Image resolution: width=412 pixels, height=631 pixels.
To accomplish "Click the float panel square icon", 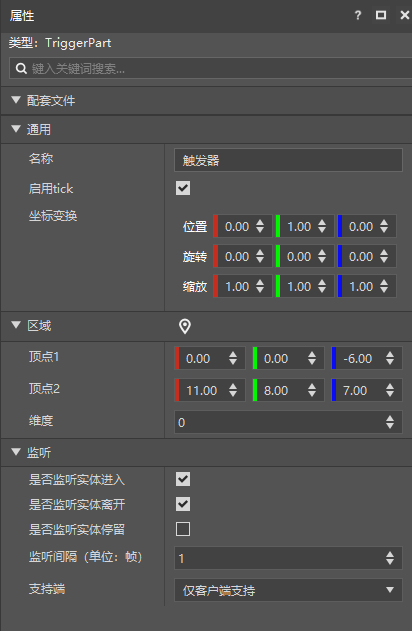I will pyautogui.click(x=381, y=15).
